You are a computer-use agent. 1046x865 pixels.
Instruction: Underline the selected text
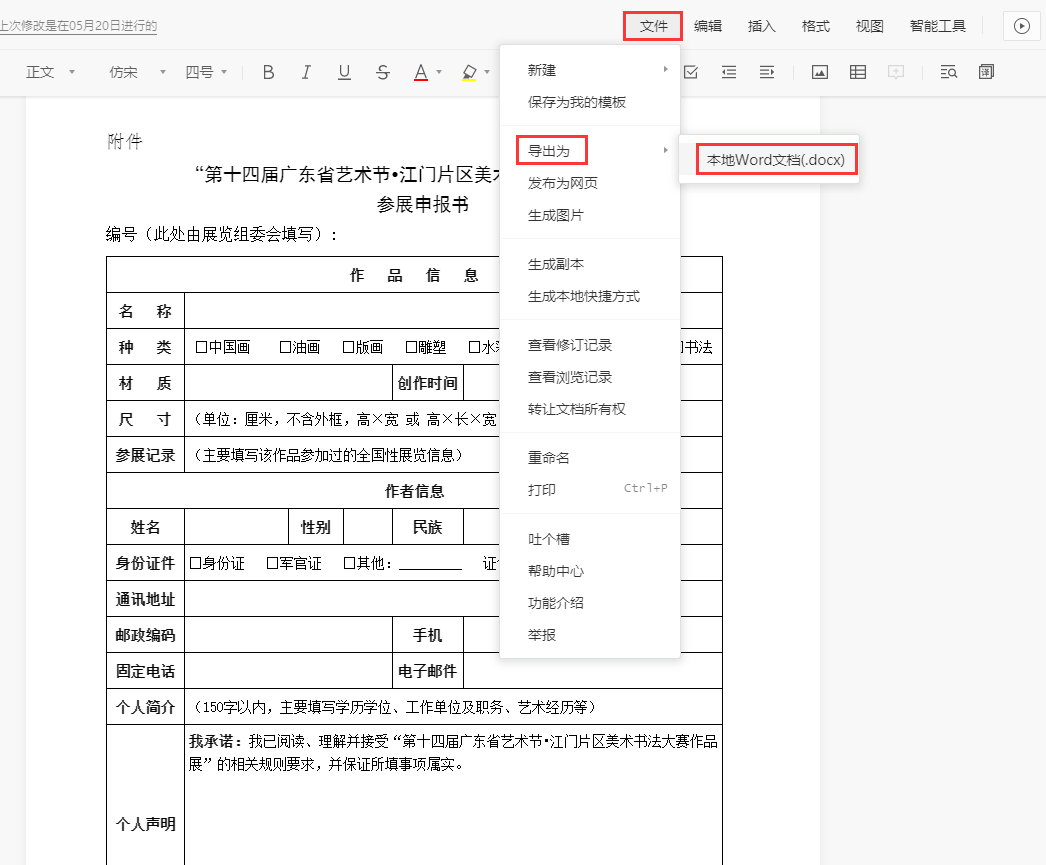click(x=344, y=72)
